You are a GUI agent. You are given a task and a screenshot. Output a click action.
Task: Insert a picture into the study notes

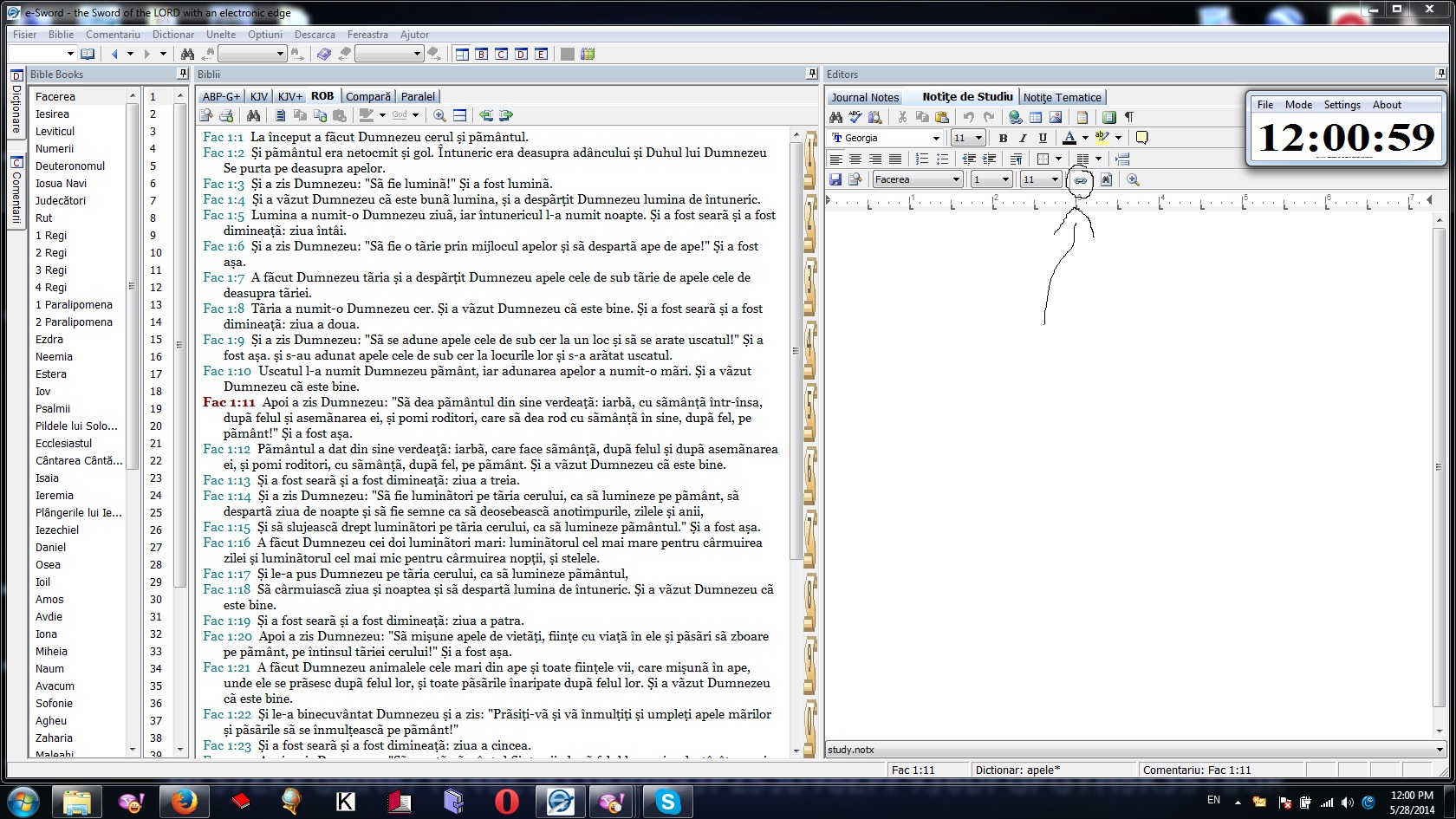(1056, 117)
